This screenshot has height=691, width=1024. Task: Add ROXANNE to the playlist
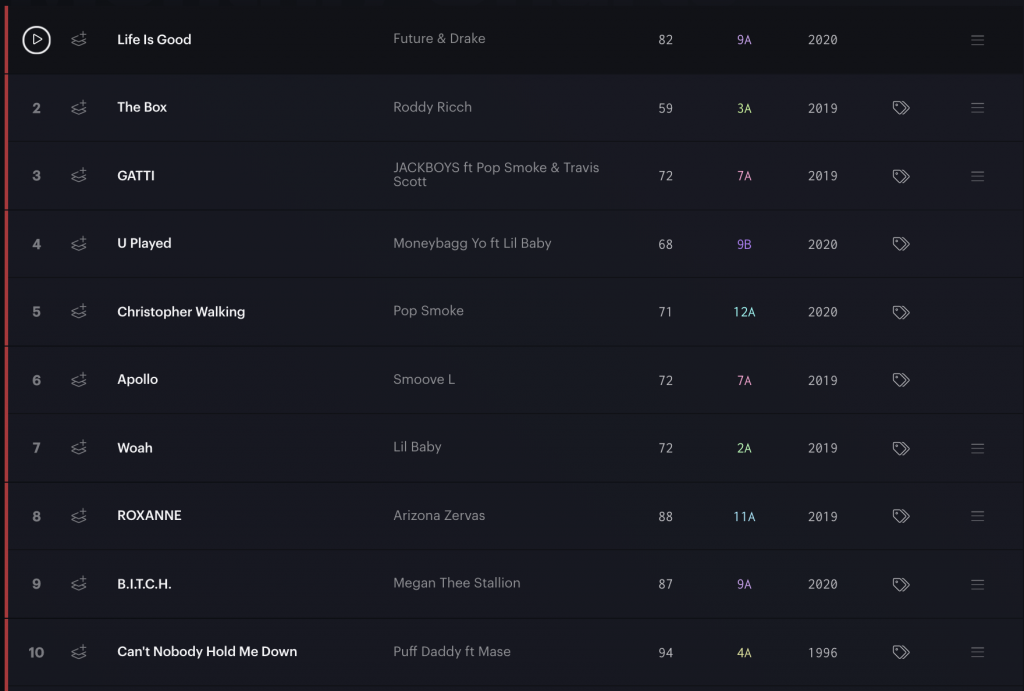click(x=79, y=516)
